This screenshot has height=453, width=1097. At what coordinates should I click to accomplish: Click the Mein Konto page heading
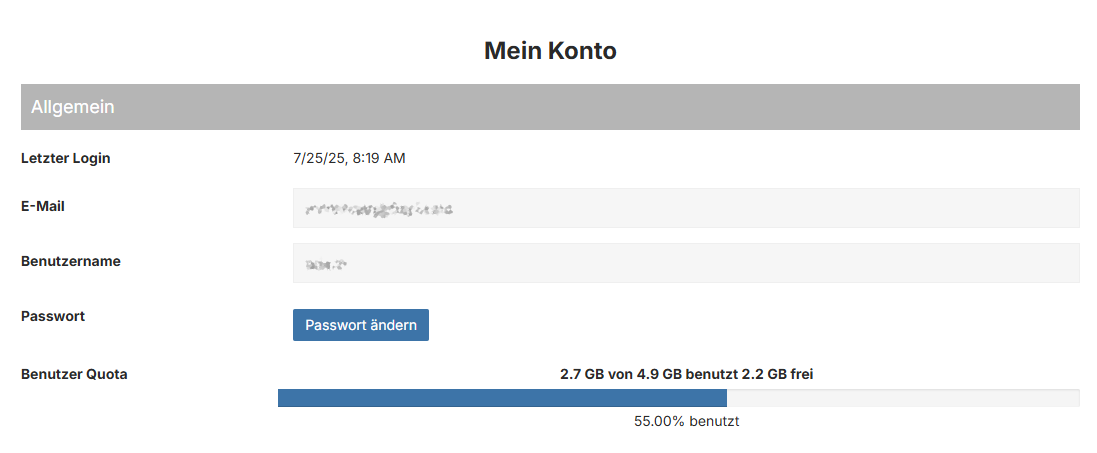[x=550, y=50]
